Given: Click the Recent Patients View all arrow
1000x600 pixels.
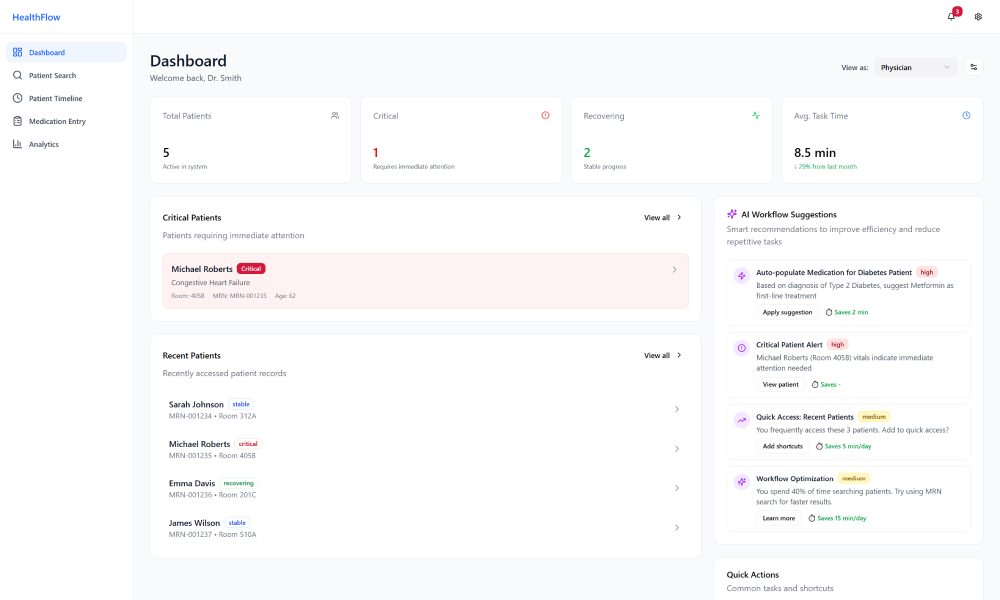Looking at the screenshot, I should pos(679,355).
